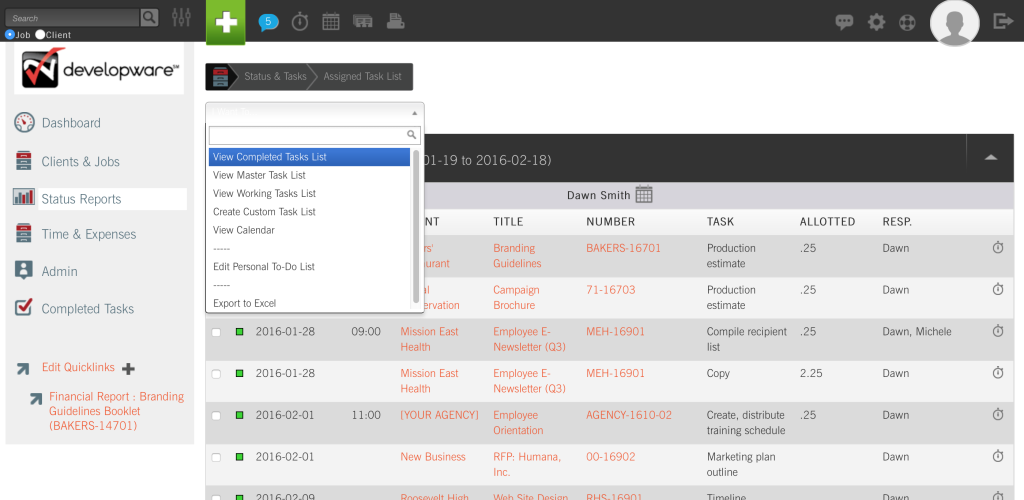
Task: Choose Export to Excel option
Action: 310,303
